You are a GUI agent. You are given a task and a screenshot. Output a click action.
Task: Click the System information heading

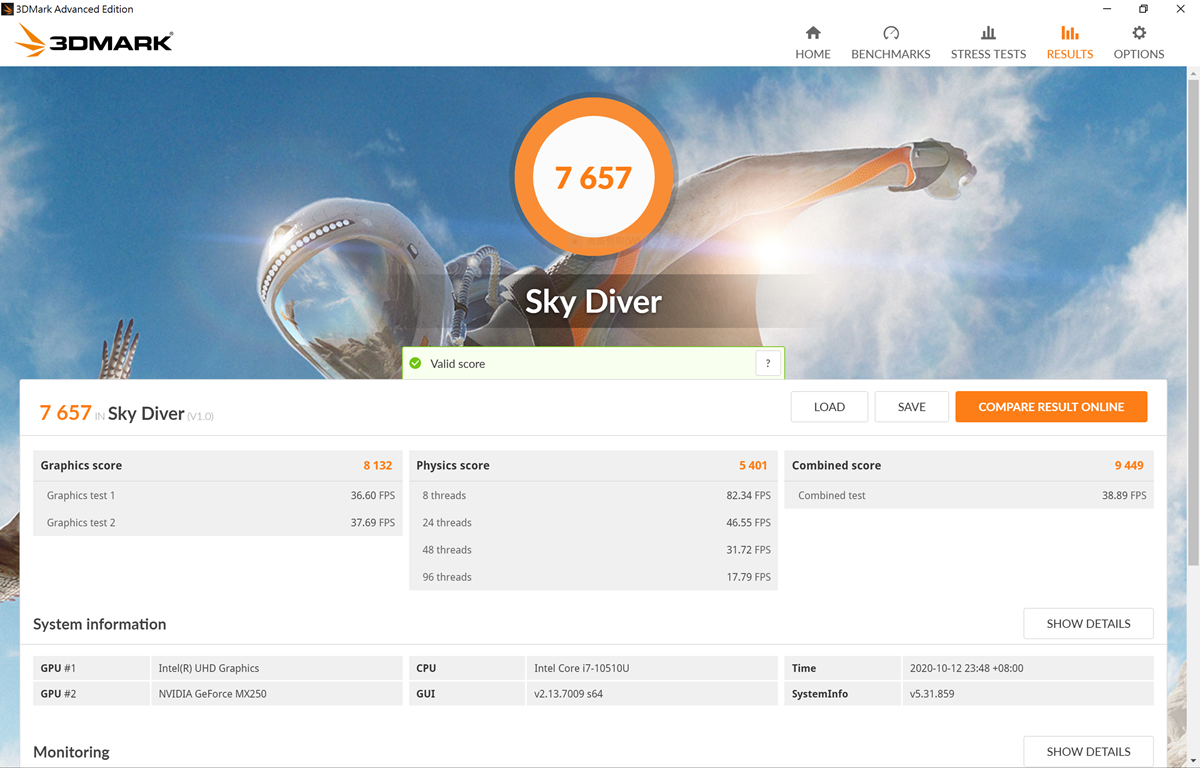(99, 624)
